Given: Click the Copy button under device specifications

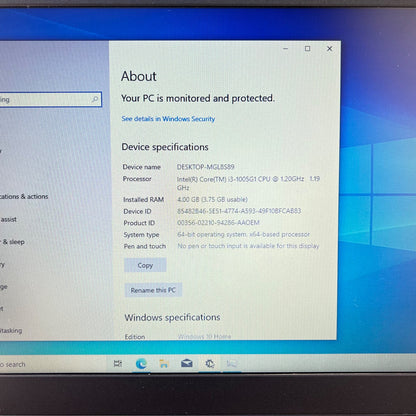Looking at the screenshot, I should tap(145, 265).
